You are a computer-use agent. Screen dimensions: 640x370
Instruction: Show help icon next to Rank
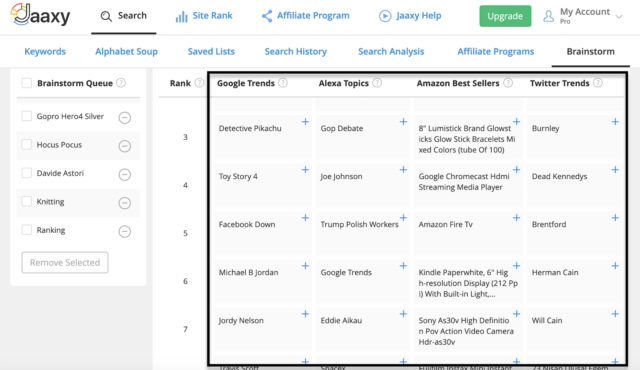(199, 83)
